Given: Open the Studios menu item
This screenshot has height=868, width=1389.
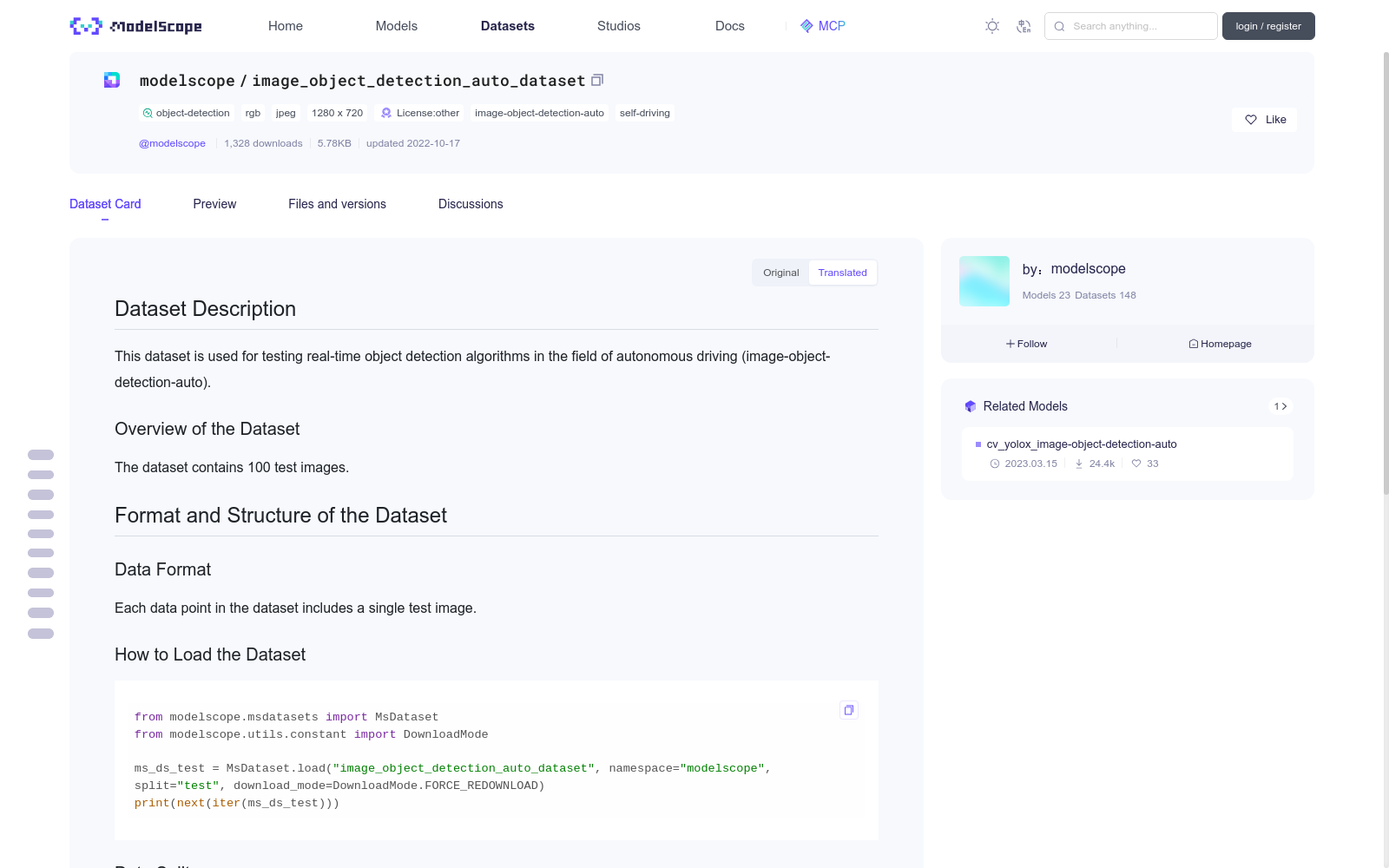Looking at the screenshot, I should click(x=619, y=26).
